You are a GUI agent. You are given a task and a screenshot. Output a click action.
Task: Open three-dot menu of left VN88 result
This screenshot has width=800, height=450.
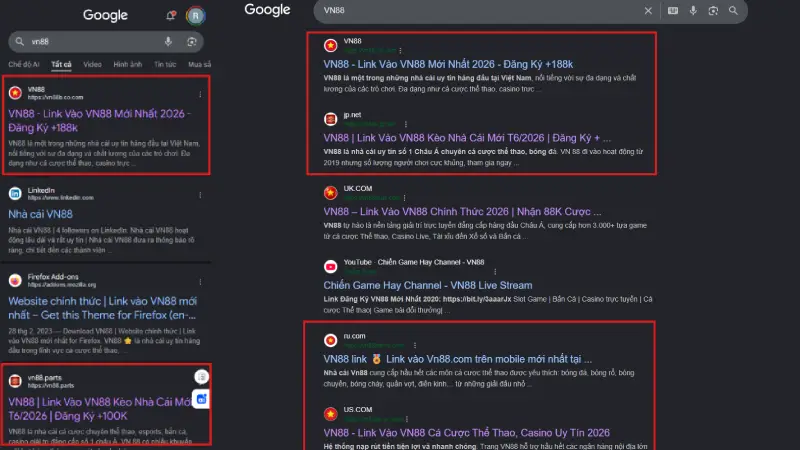click(200, 94)
